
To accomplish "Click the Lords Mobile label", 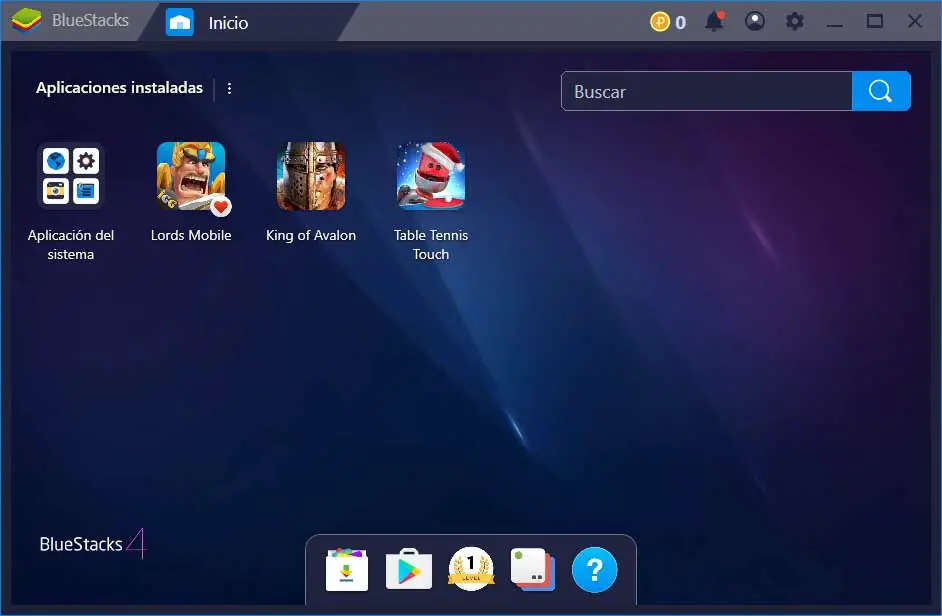I will pyautogui.click(x=191, y=236).
